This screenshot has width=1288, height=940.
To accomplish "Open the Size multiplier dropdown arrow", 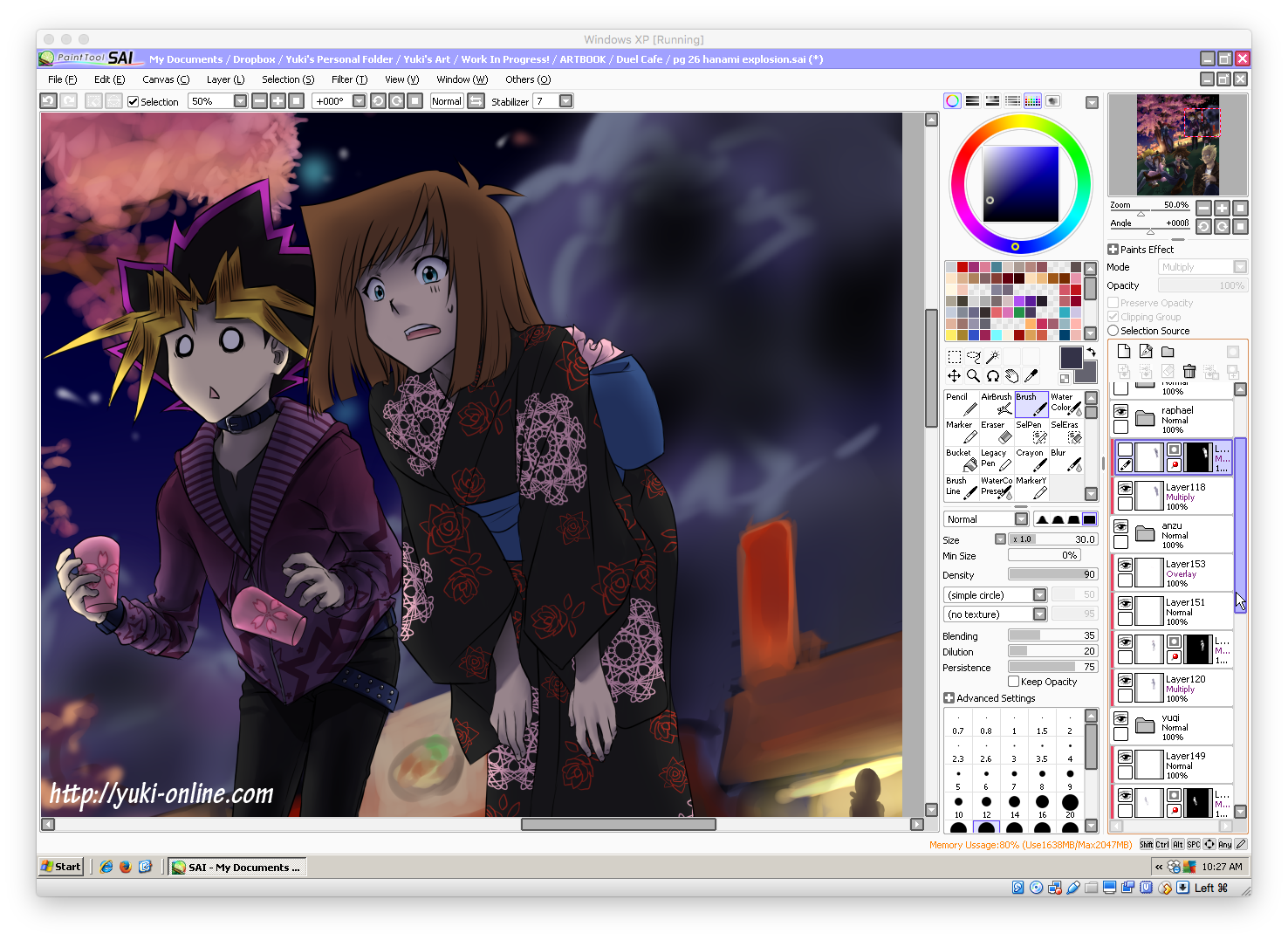I will coord(1000,539).
